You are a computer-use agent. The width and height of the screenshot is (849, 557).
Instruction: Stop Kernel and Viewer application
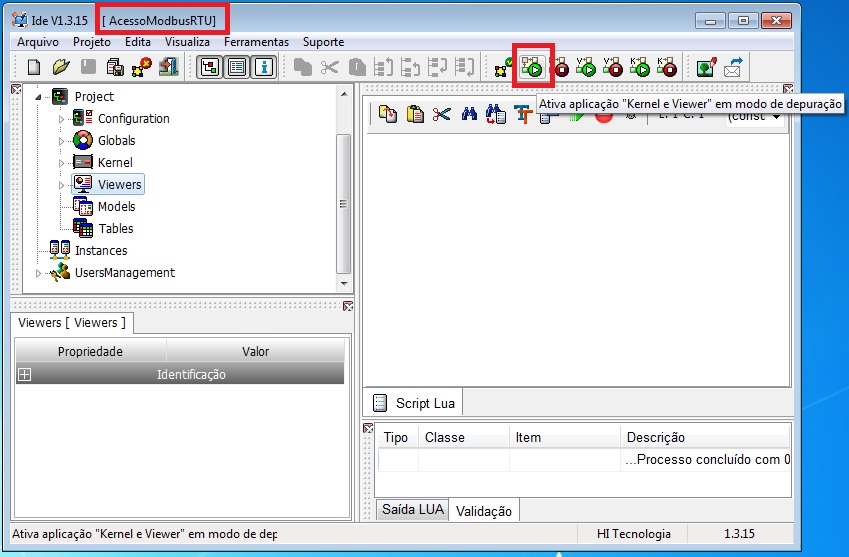tap(561, 67)
